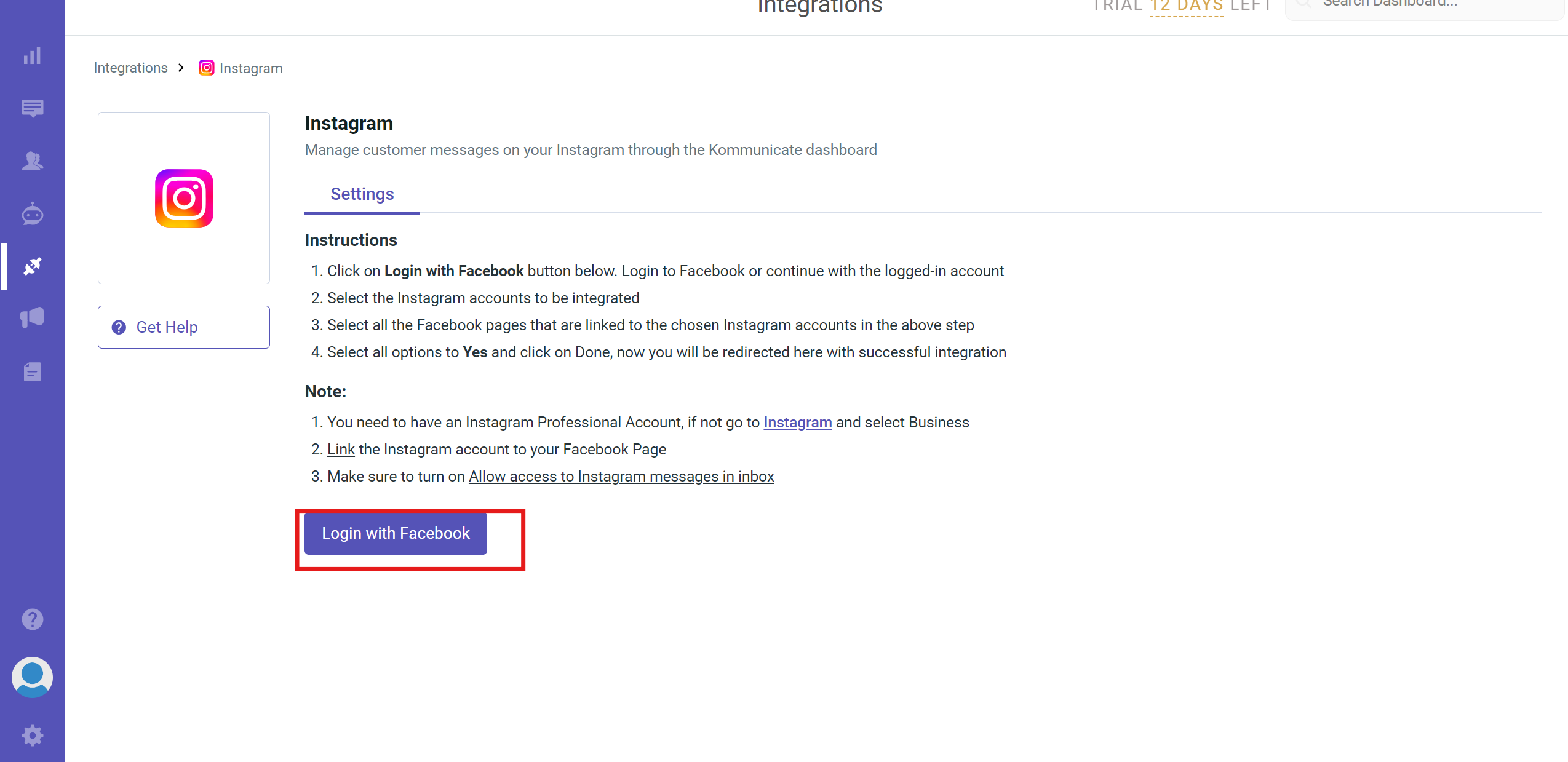Select the Settings tab

[361, 193]
